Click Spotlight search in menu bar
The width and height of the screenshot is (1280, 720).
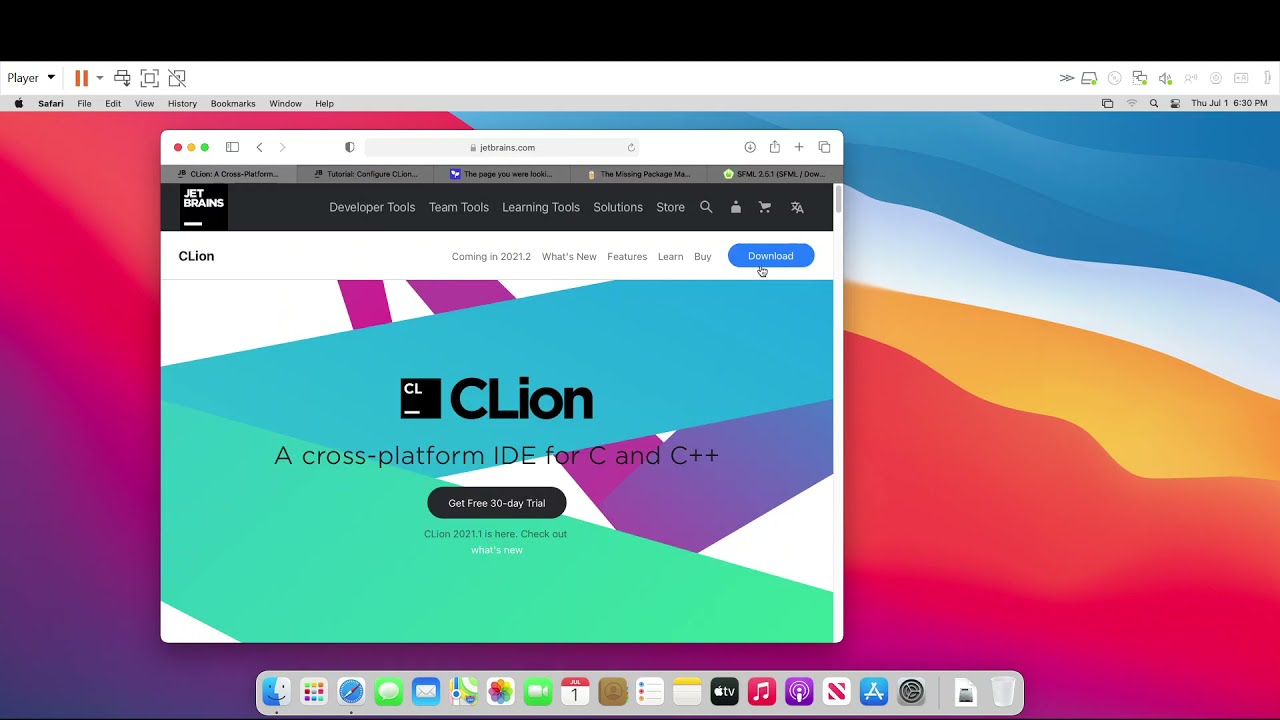point(1154,103)
